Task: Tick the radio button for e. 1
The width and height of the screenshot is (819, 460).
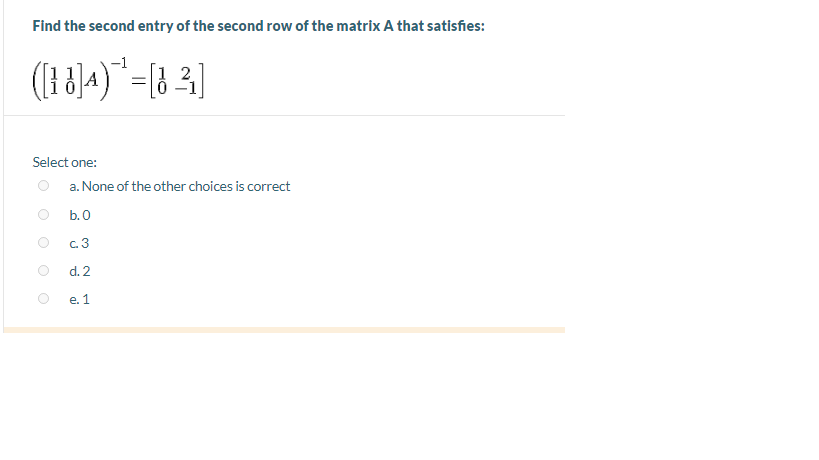Action: pos(43,298)
